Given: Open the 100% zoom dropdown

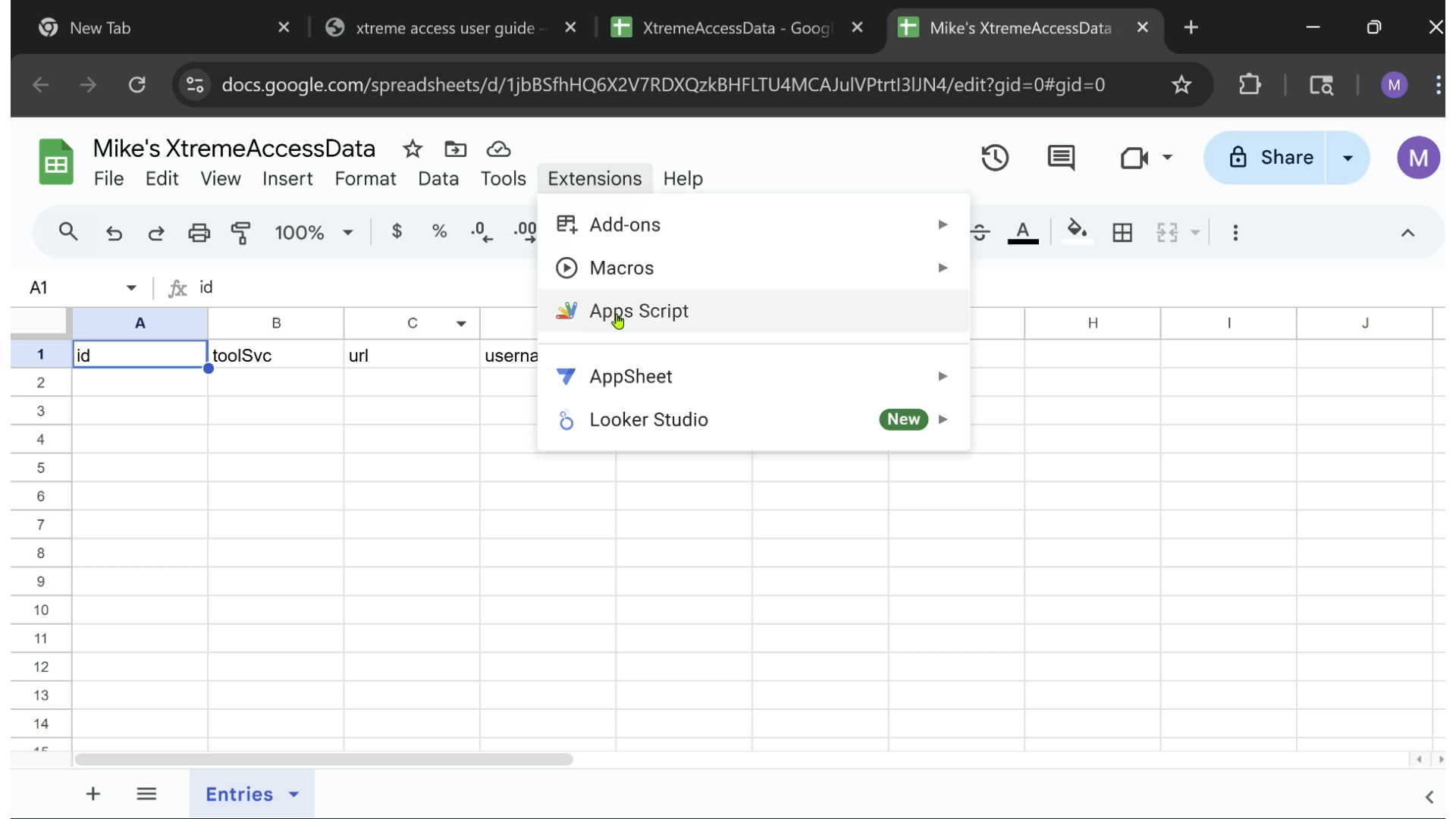Looking at the screenshot, I should point(313,232).
